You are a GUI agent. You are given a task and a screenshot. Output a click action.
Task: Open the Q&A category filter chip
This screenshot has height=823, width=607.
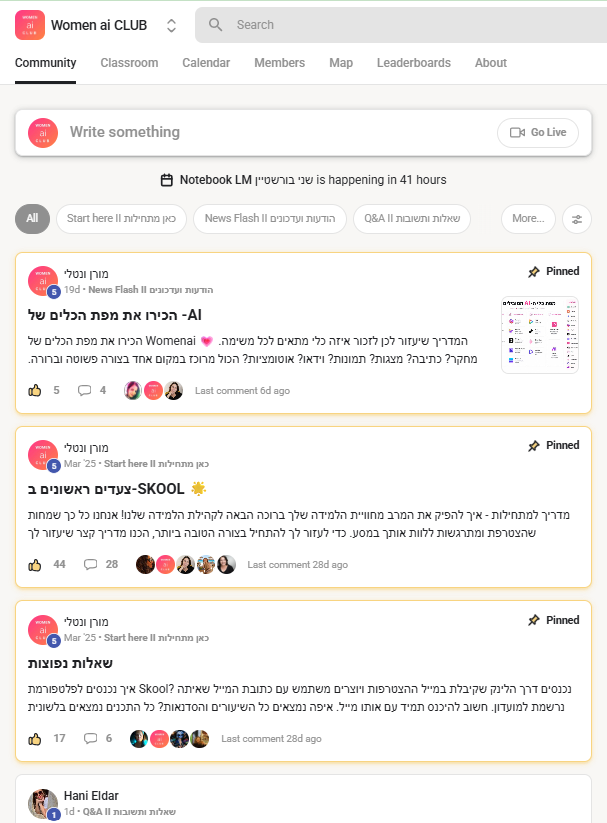pos(412,218)
